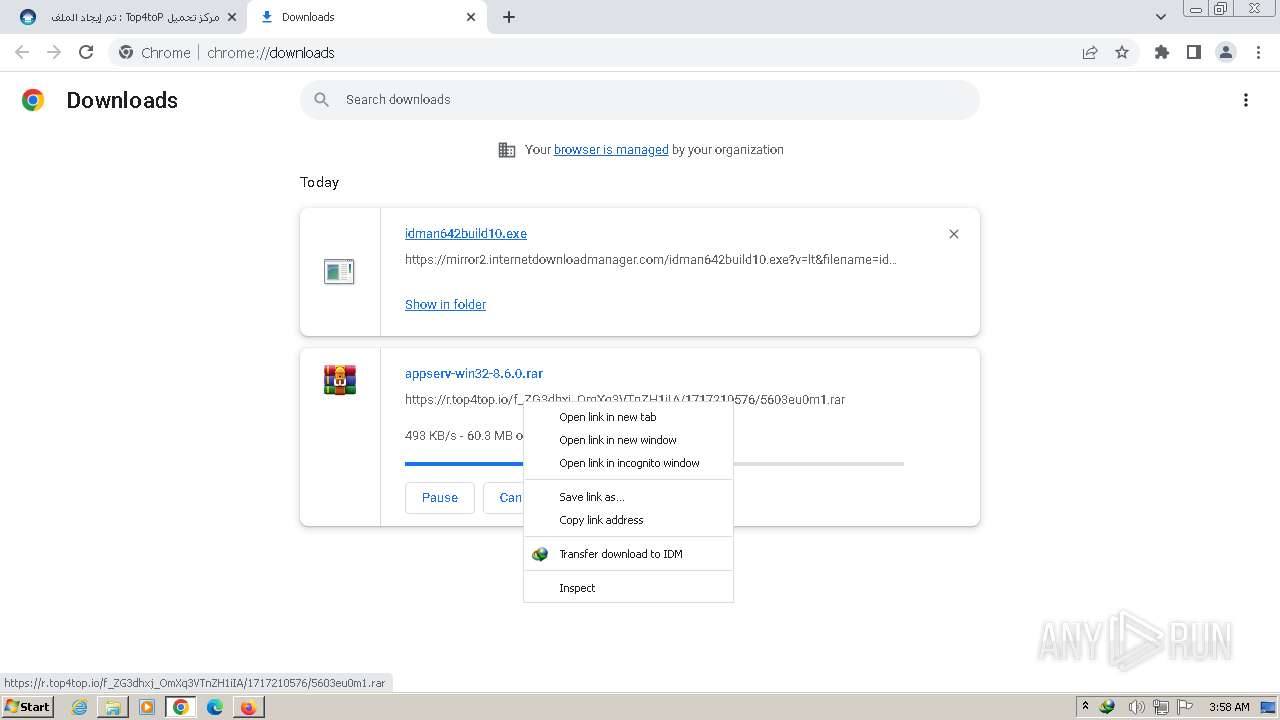Open a new browser tab
The image size is (1280, 720).
tap(509, 17)
